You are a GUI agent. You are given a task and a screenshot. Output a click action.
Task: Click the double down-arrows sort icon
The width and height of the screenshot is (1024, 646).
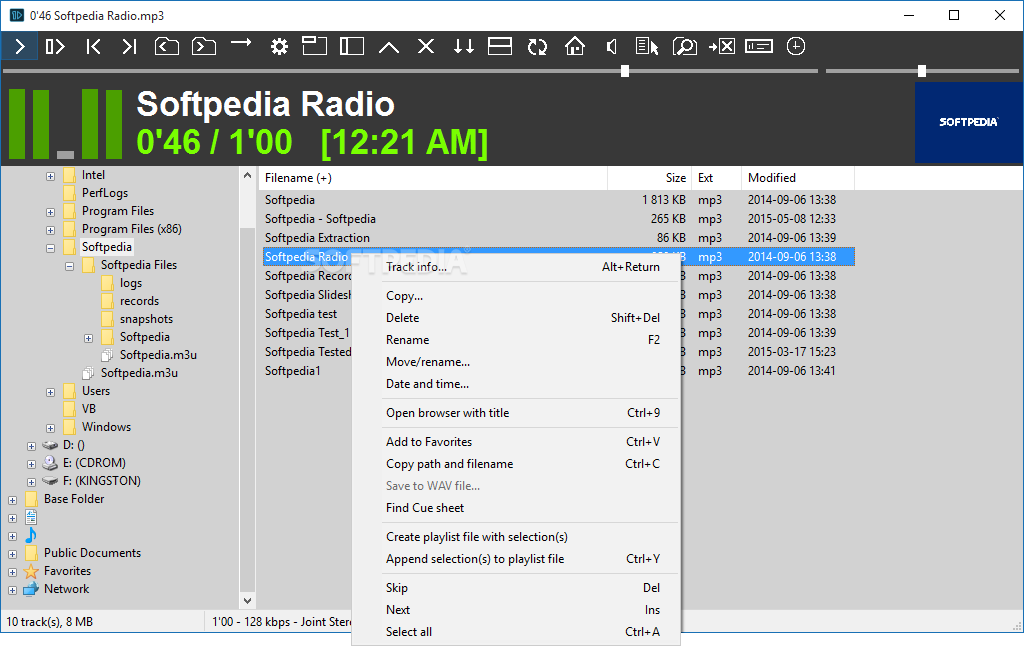coord(464,46)
